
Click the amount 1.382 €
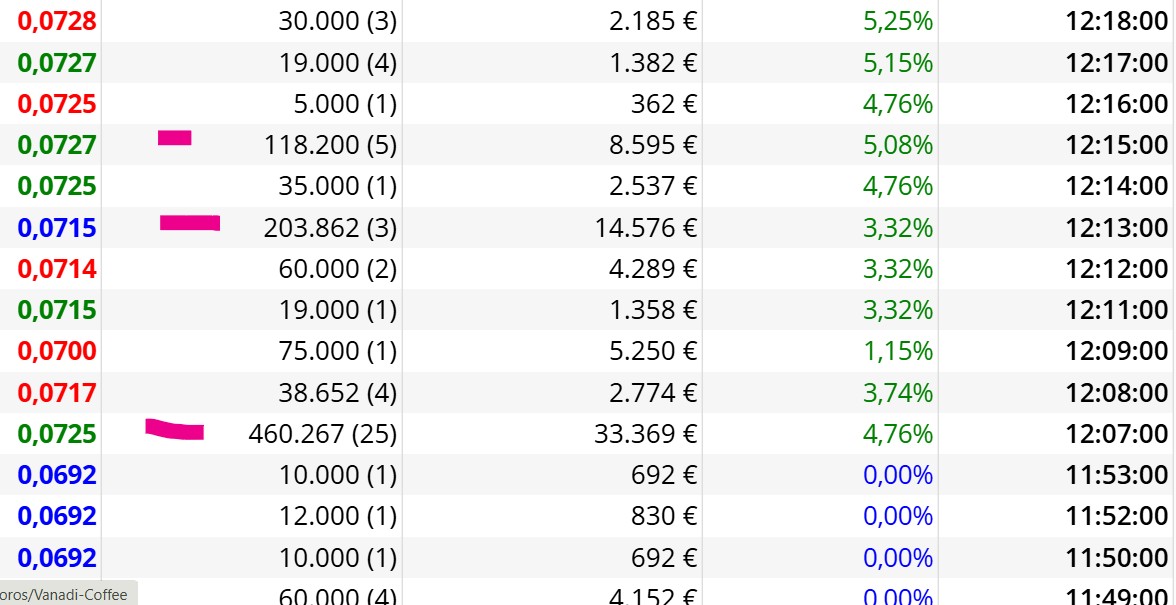coord(653,62)
